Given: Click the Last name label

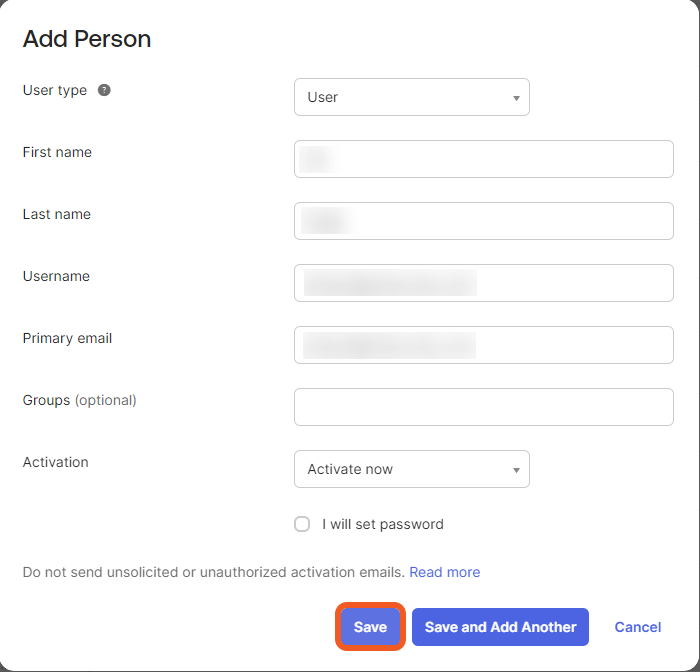Looking at the screenshot, I should 57,214.
